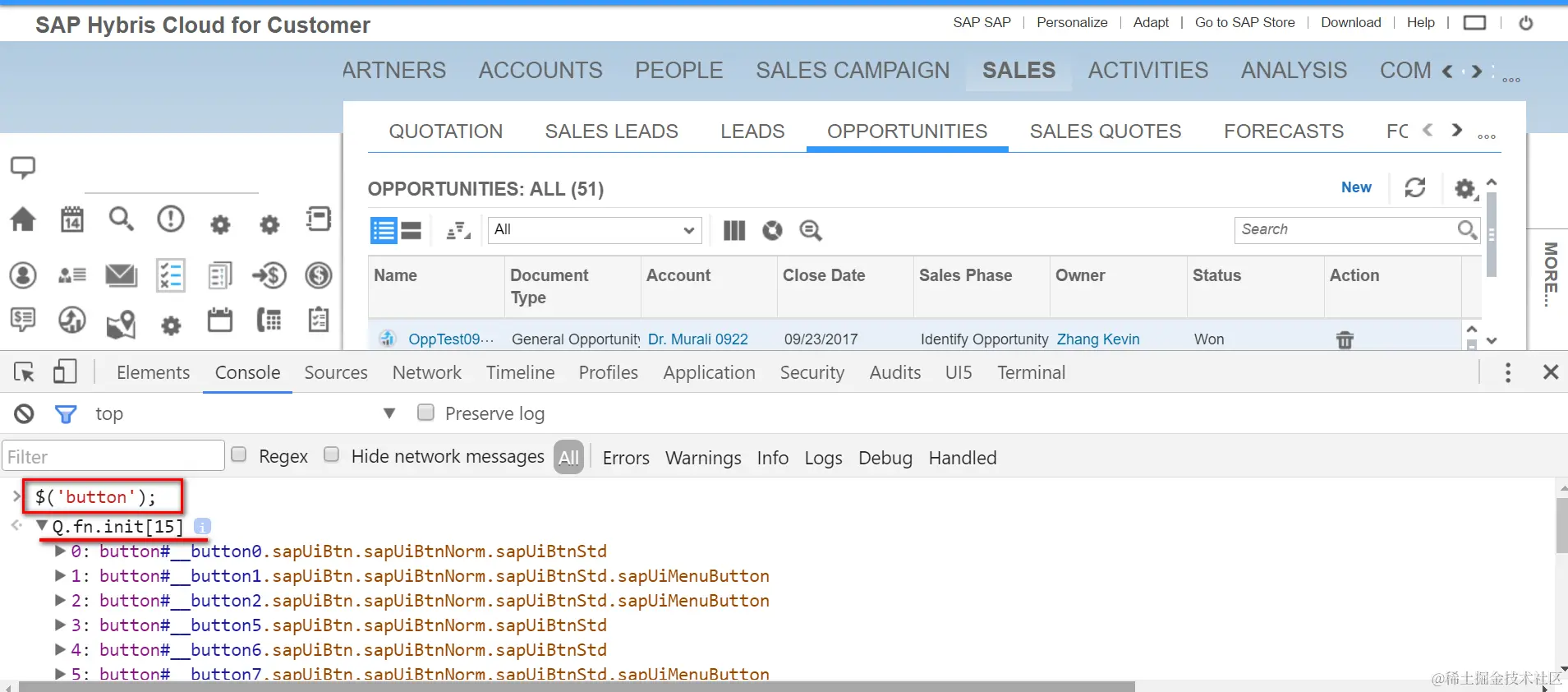The width and height of the screenshot is (1568, 692).
Task: Click the globe map view icon
Action: pyautogui.click(x=772, y=231)
